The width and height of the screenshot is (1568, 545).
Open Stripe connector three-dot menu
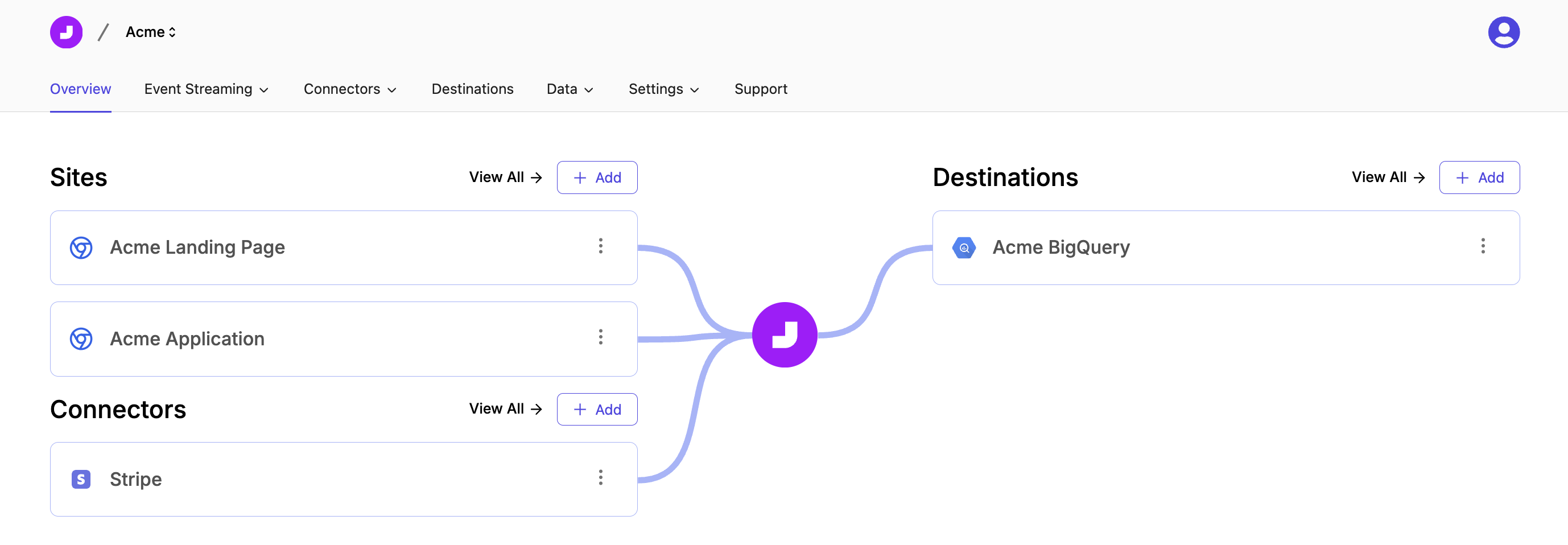601,477
